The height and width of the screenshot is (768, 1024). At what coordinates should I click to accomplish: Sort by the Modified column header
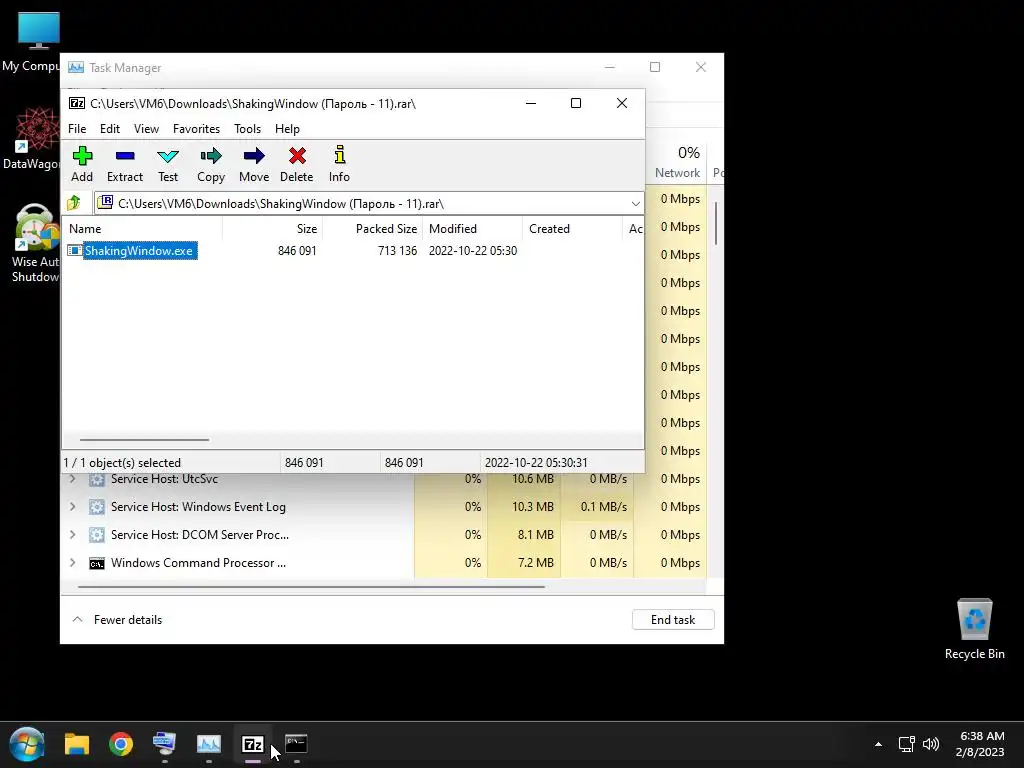[x=473, y=229]
